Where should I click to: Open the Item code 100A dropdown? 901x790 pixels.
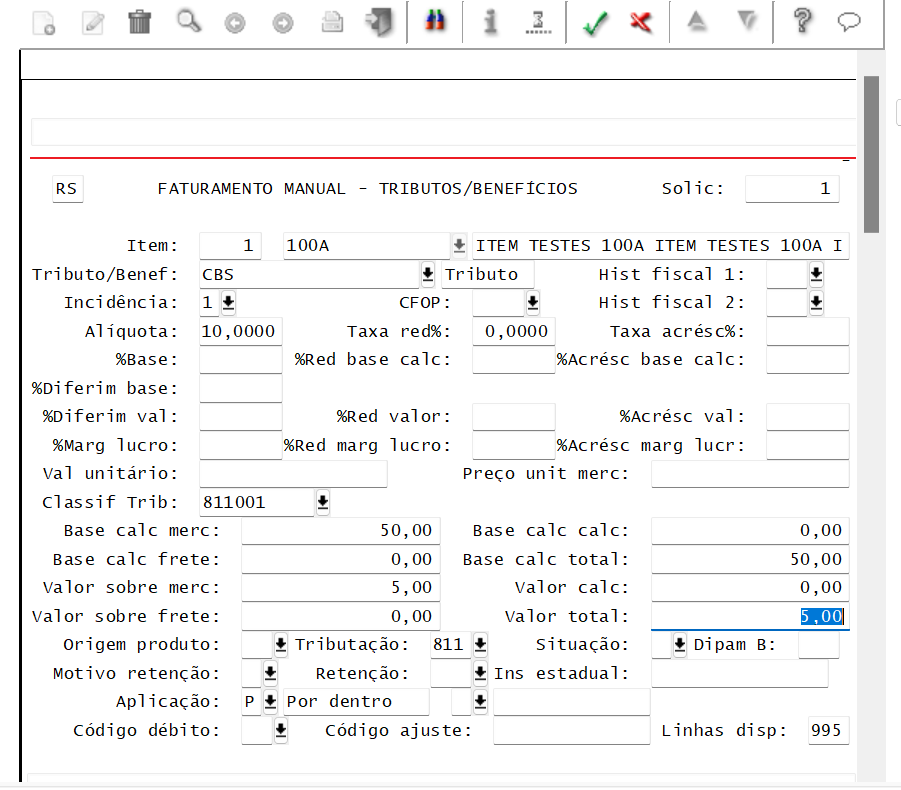click(459, 246)
